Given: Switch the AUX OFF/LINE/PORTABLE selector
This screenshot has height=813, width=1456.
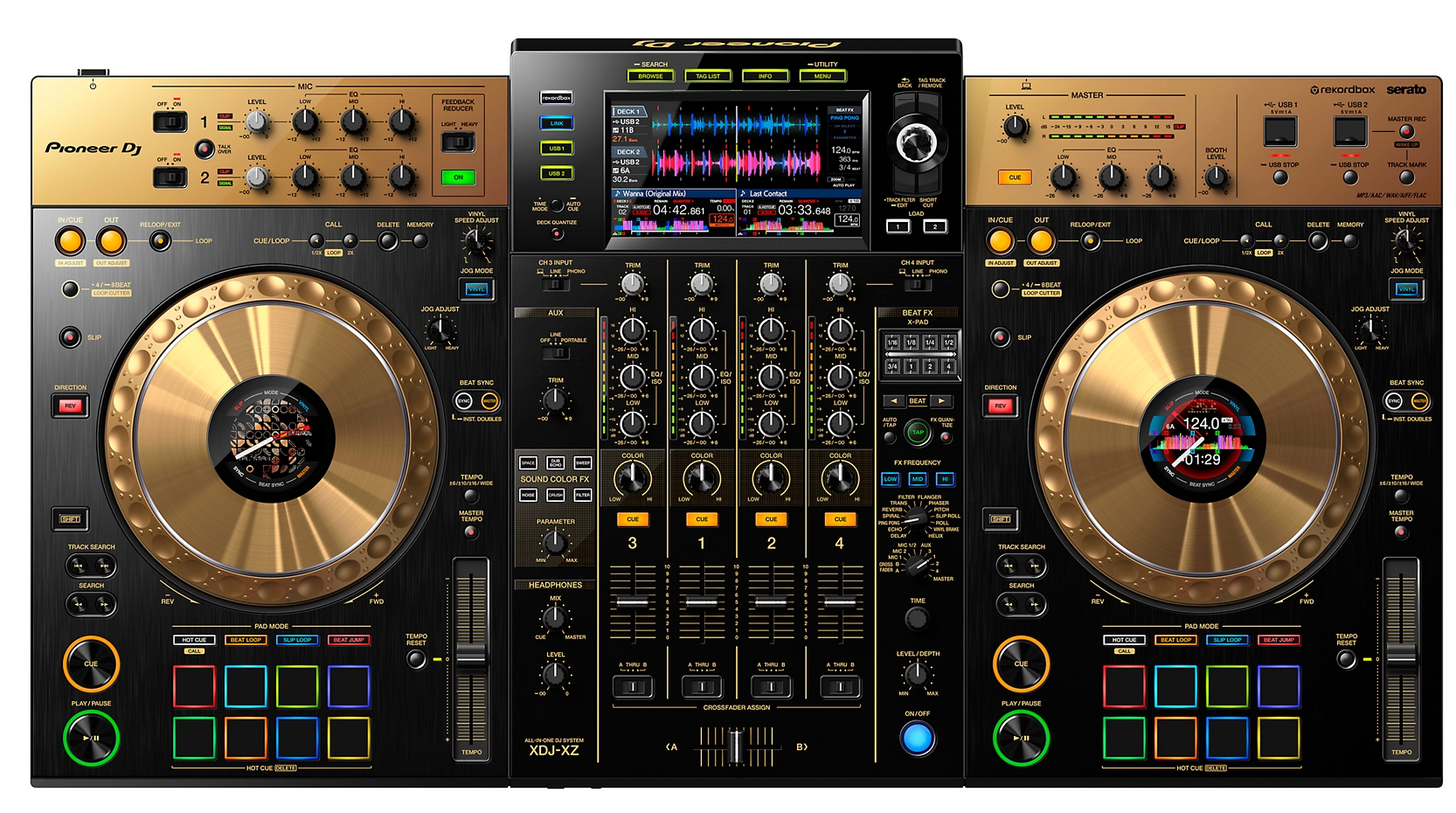Looking at the screenshot, I should (x=554, y=353).
